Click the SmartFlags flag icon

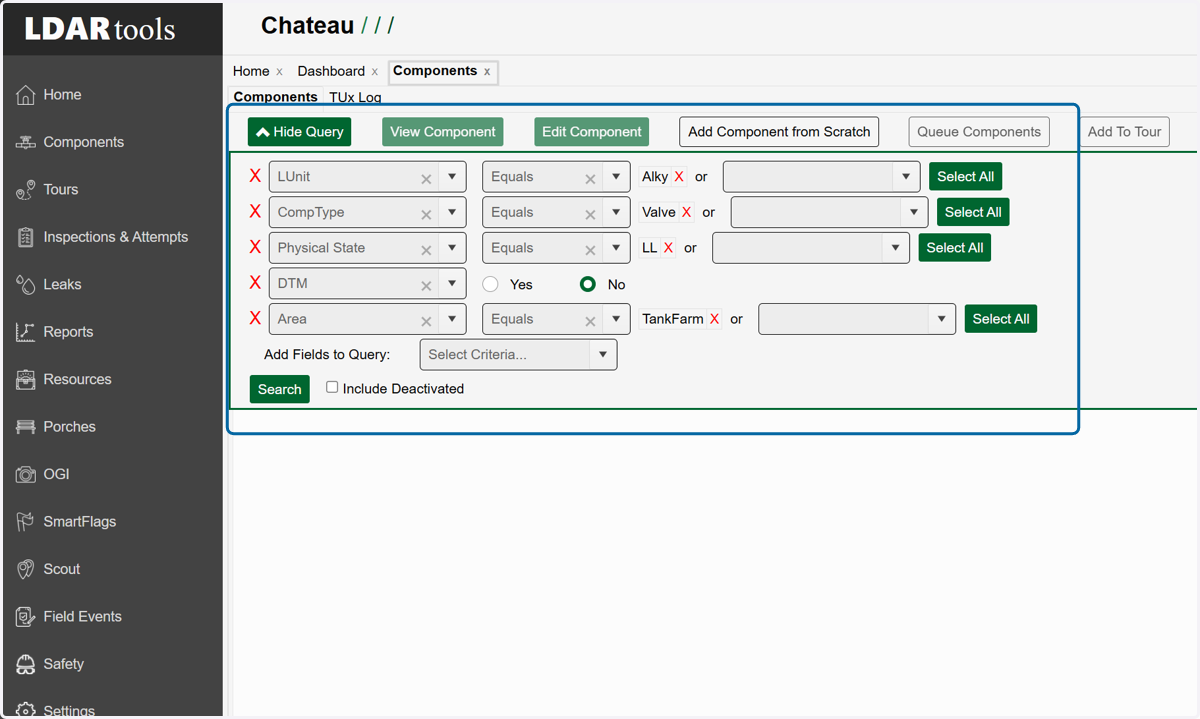click(25, 522)
